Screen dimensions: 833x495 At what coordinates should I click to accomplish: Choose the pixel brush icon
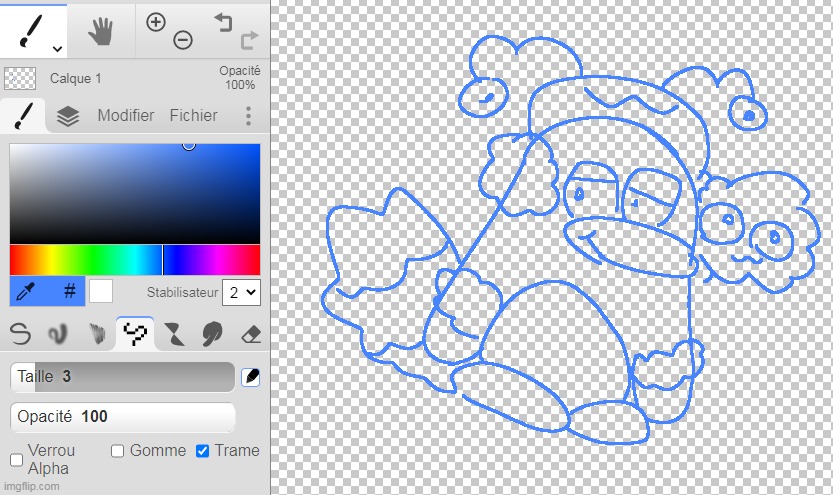click(135, 334)
